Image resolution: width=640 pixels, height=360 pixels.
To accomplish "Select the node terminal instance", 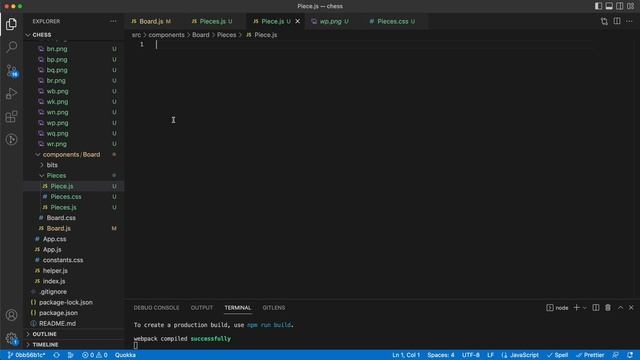I will tap(557, 308).
